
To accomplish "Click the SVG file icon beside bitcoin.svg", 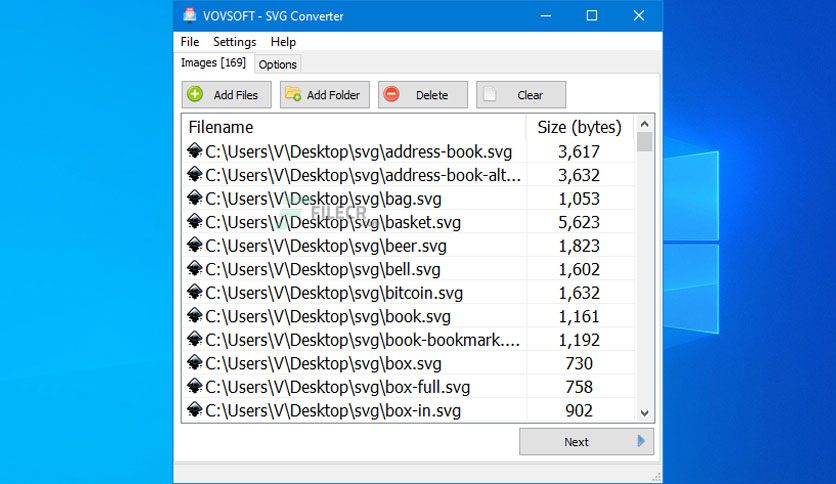I will coord(195,292).
